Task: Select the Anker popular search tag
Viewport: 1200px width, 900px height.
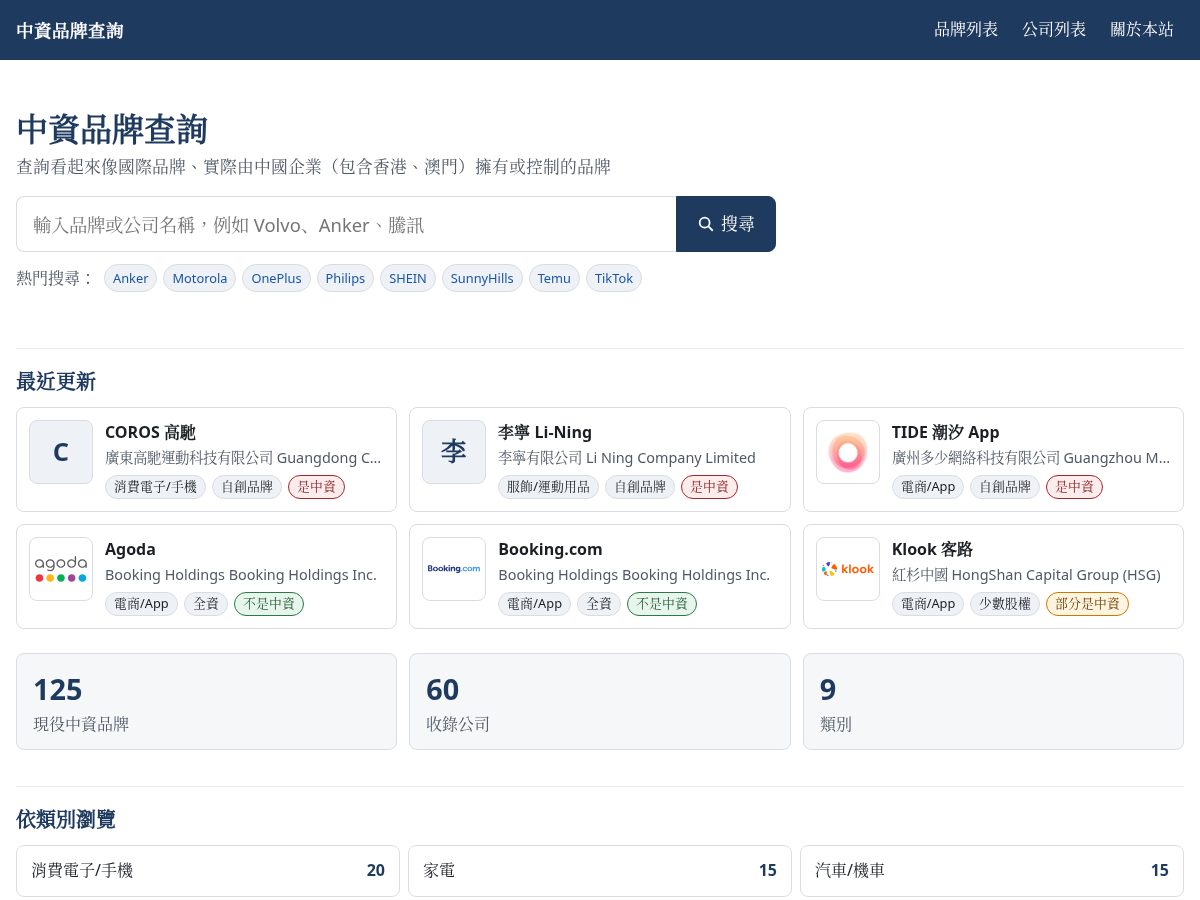Action: pyautogui.click(x=131, y=278)
